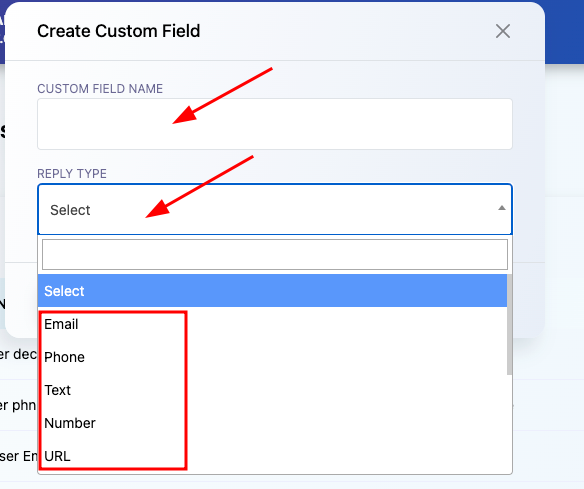Viewport: 584px width, 489px height.
Task: Click the partially hidden "ser En" row
Action: 19,456
